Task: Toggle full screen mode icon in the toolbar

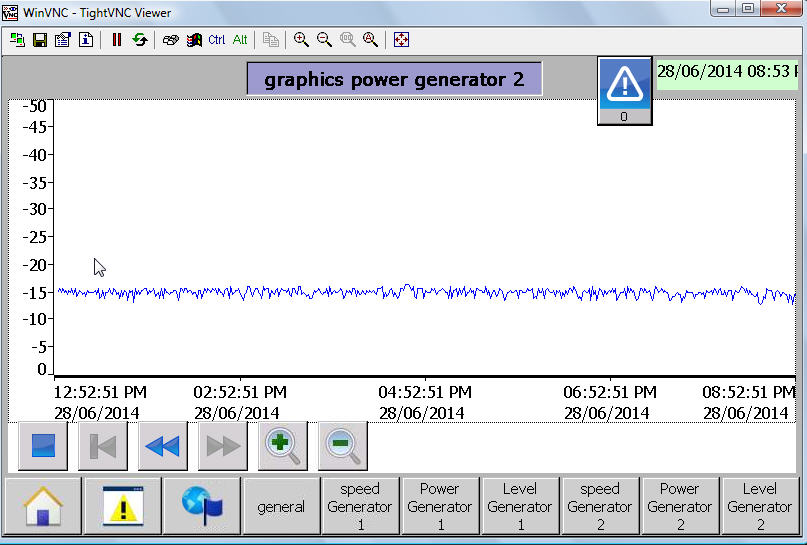Action: tap(401, 40)
